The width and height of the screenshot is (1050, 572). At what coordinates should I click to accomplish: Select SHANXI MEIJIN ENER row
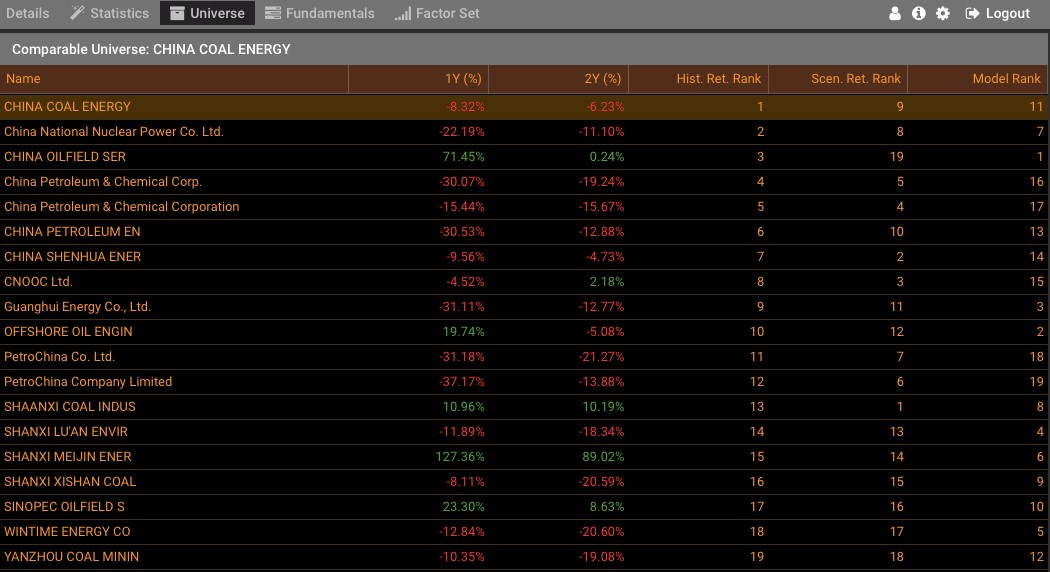(x=525, y=457)
